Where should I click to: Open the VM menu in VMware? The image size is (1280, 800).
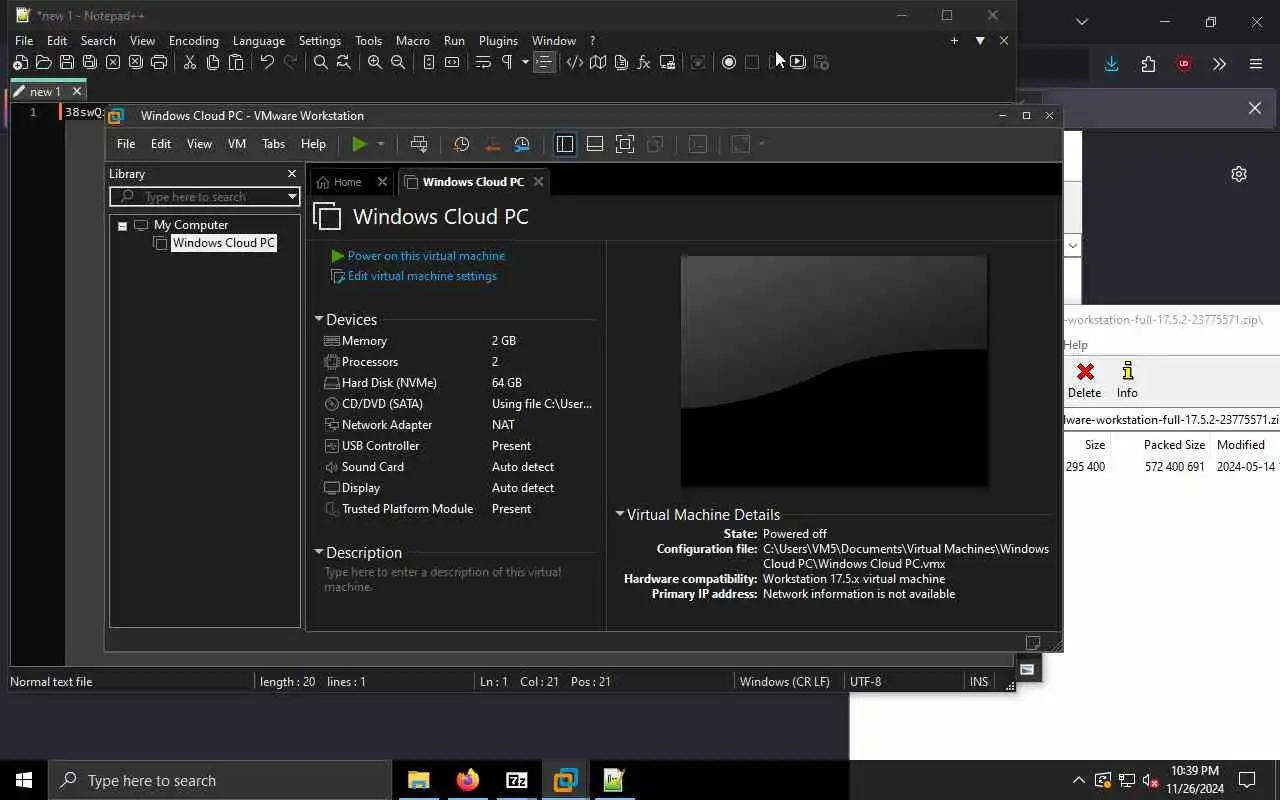[x=237, y=144]
